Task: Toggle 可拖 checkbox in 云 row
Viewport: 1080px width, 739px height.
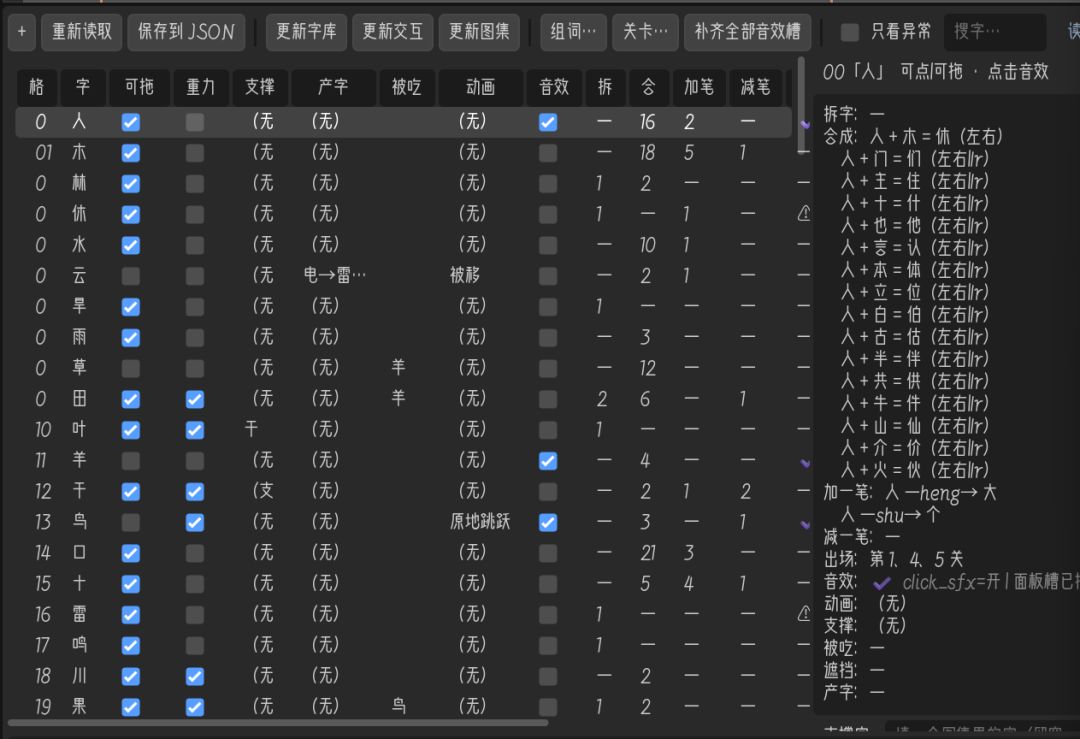Action: (x=131, y=276)
